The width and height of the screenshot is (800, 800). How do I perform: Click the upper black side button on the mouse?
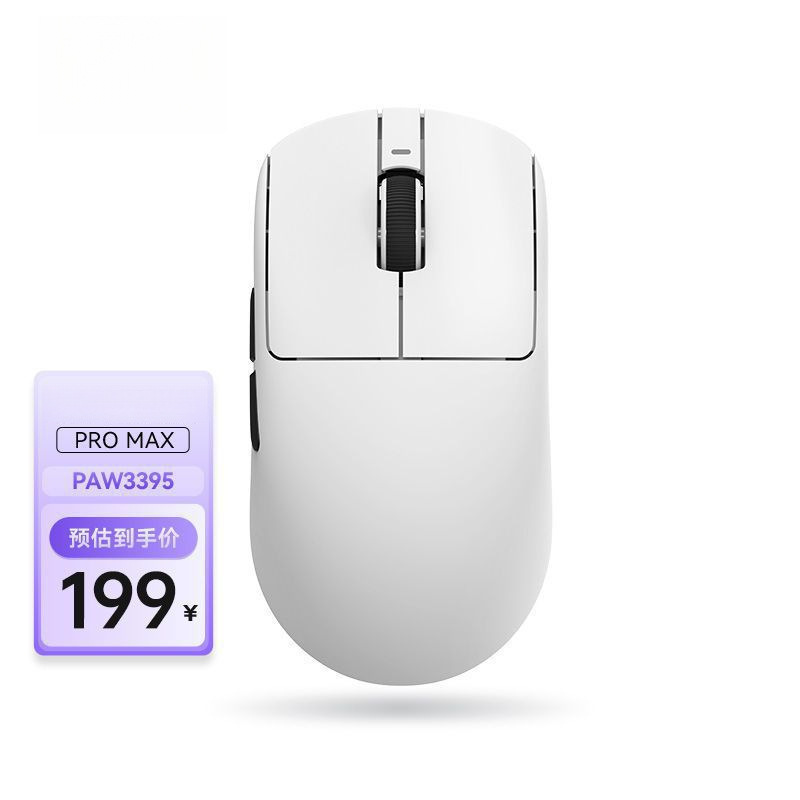(253, 324)
